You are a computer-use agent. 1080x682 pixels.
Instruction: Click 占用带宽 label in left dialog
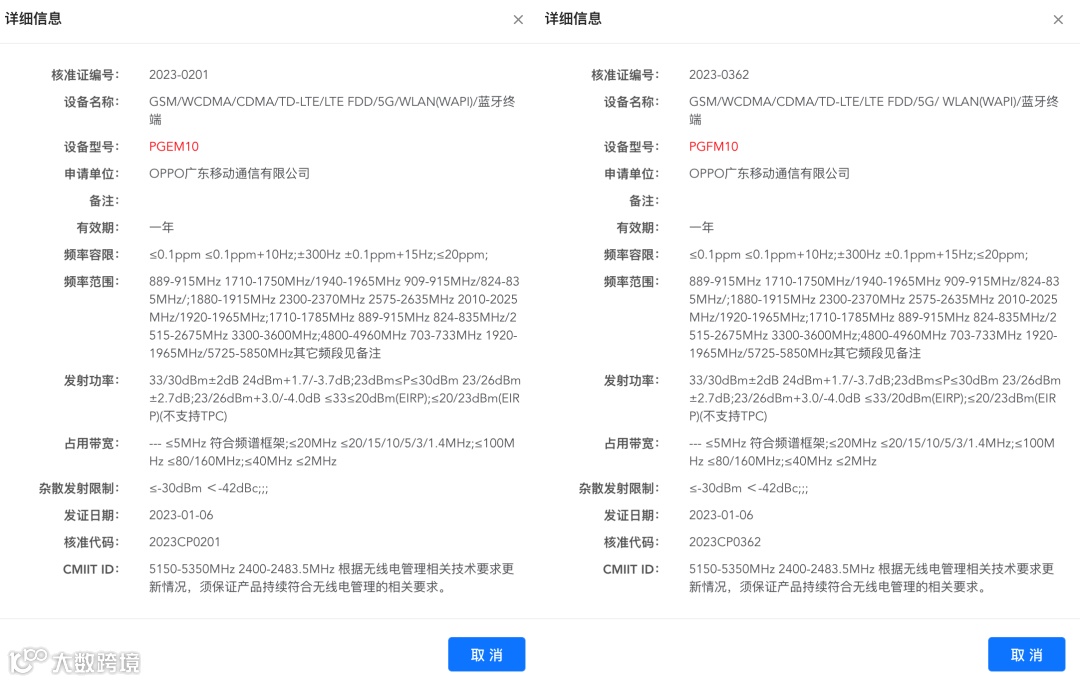pyautogui.click(x=91, y=443)
